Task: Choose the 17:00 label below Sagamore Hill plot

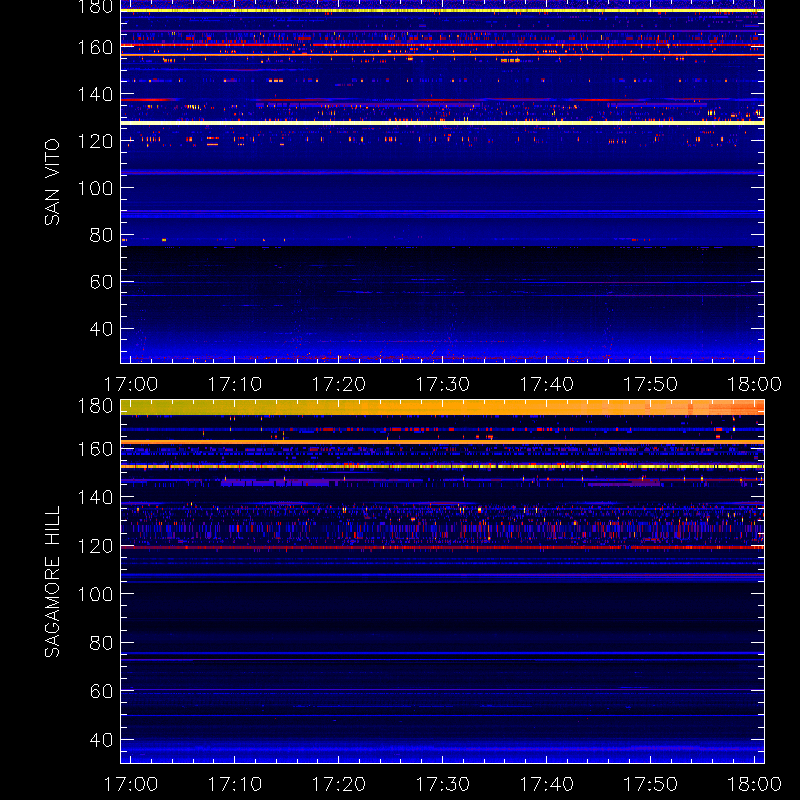Action: click(131, 784)
